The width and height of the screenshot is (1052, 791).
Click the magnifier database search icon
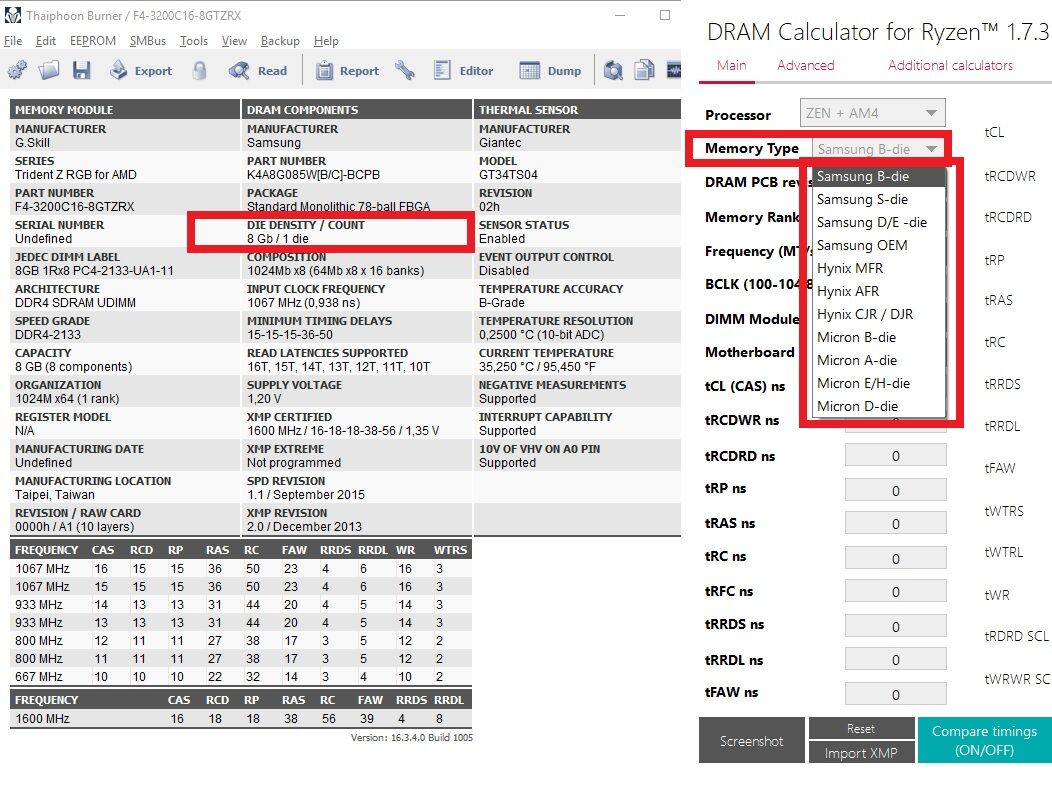click(613, 70)
